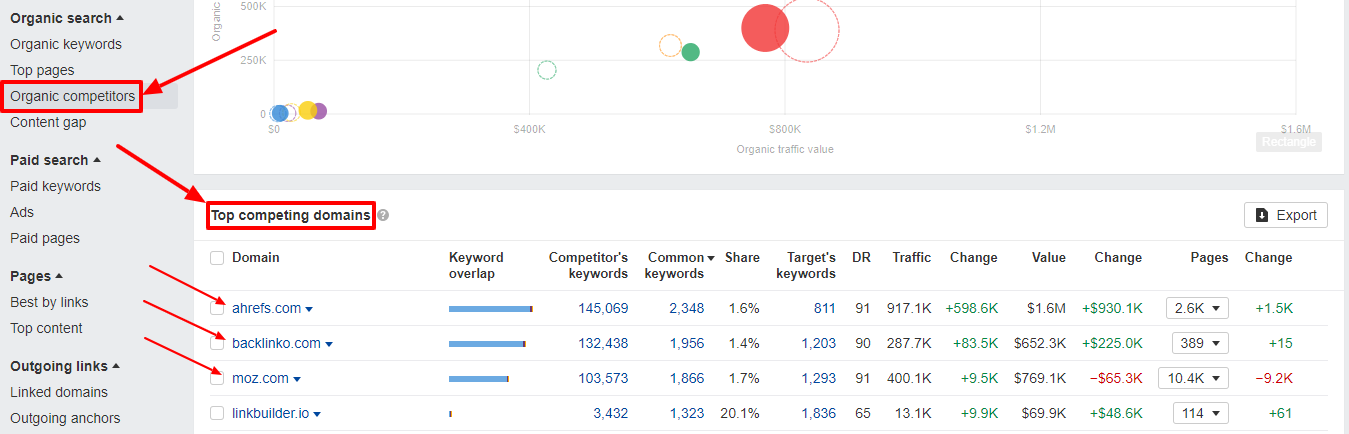The width and height of the screenshot is (1349, 434).
Task: Click the dashed orange circle in chart
Action: (x=670, y=45)
